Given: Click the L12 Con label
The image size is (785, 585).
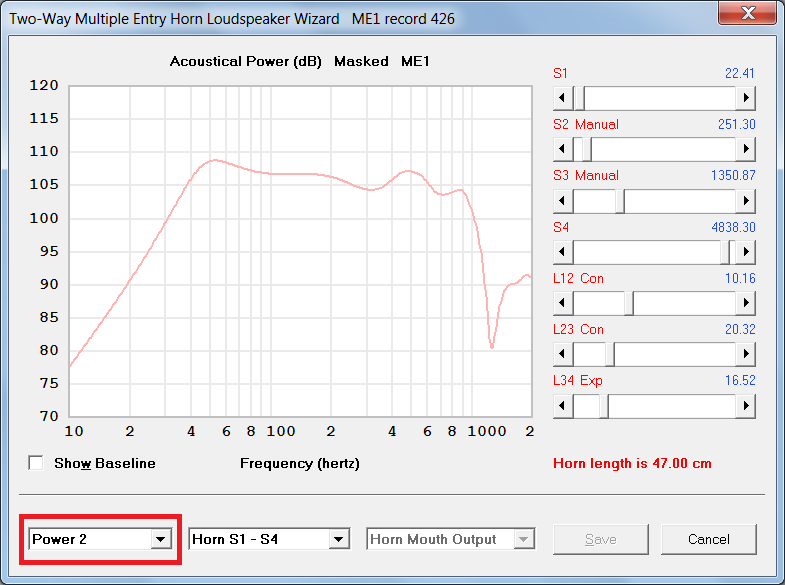Looking at the screenshot, I should tap(578, 278).
